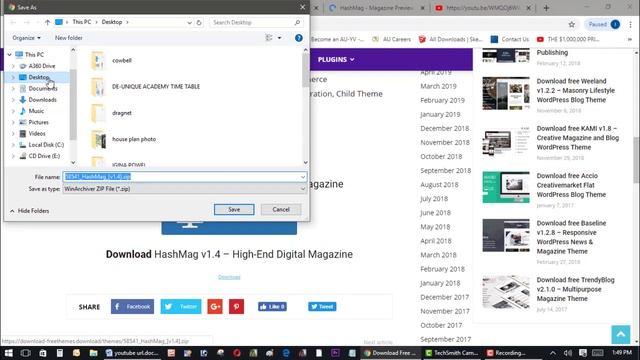
Task: Open the January 2018 archive link
Action: [440, 283]
